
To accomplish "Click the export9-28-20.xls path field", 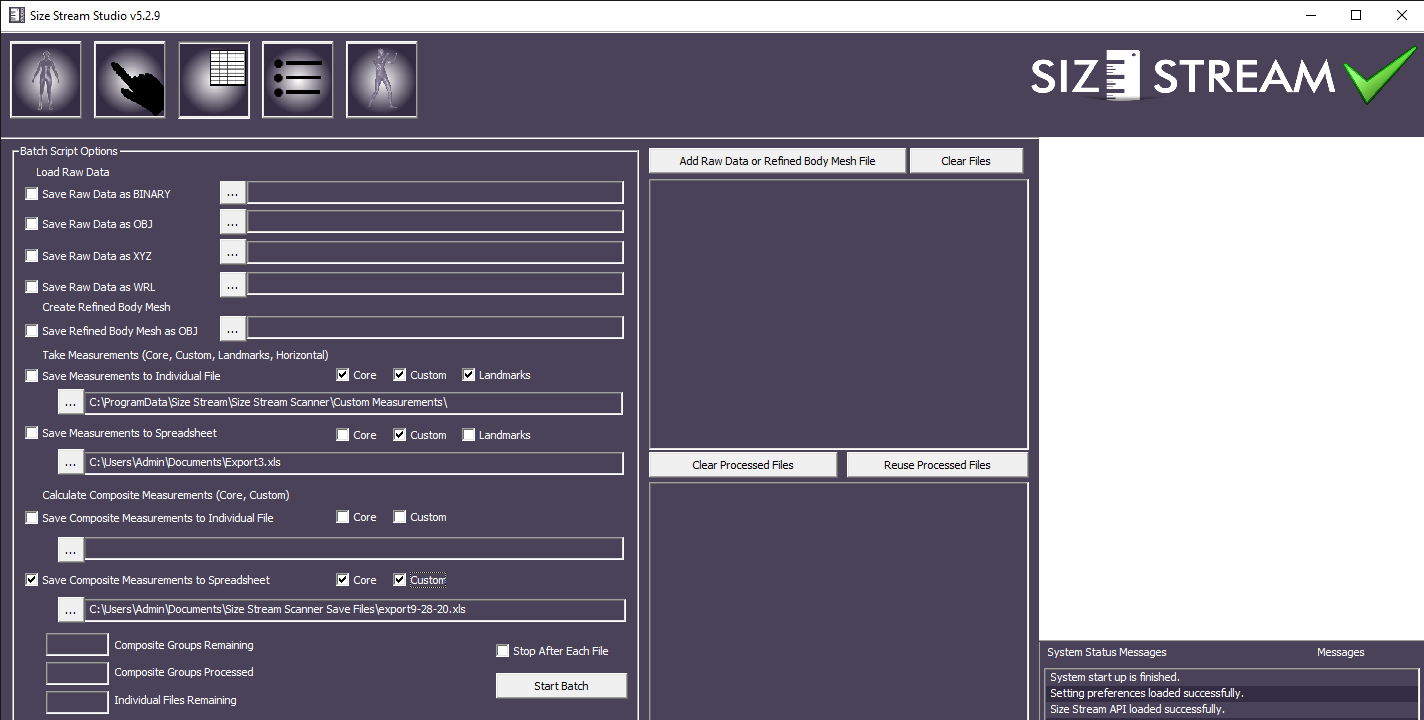I will click(355, 610).
